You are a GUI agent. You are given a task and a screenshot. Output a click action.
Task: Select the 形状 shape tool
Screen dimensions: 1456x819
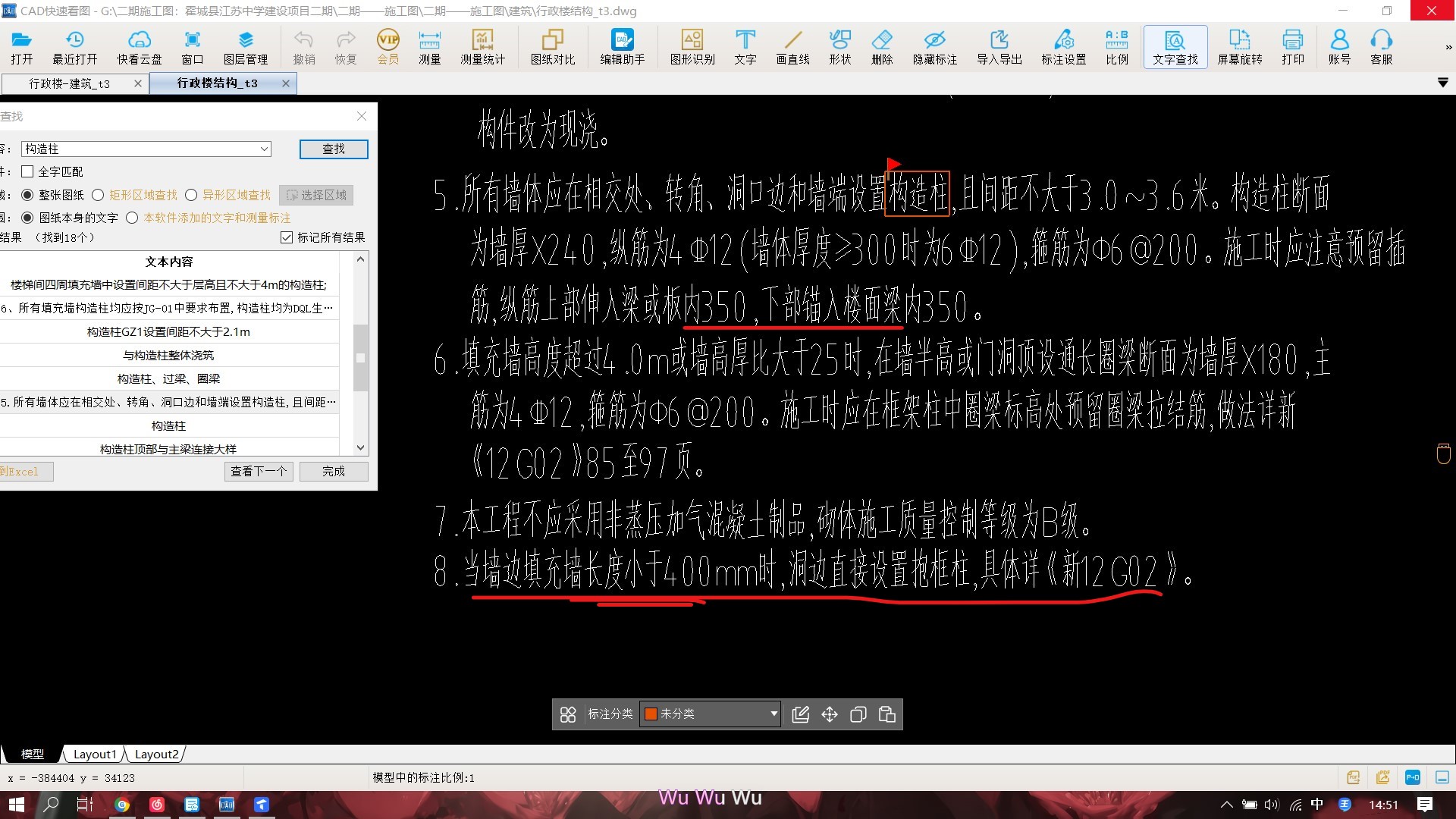coord(839,47)
